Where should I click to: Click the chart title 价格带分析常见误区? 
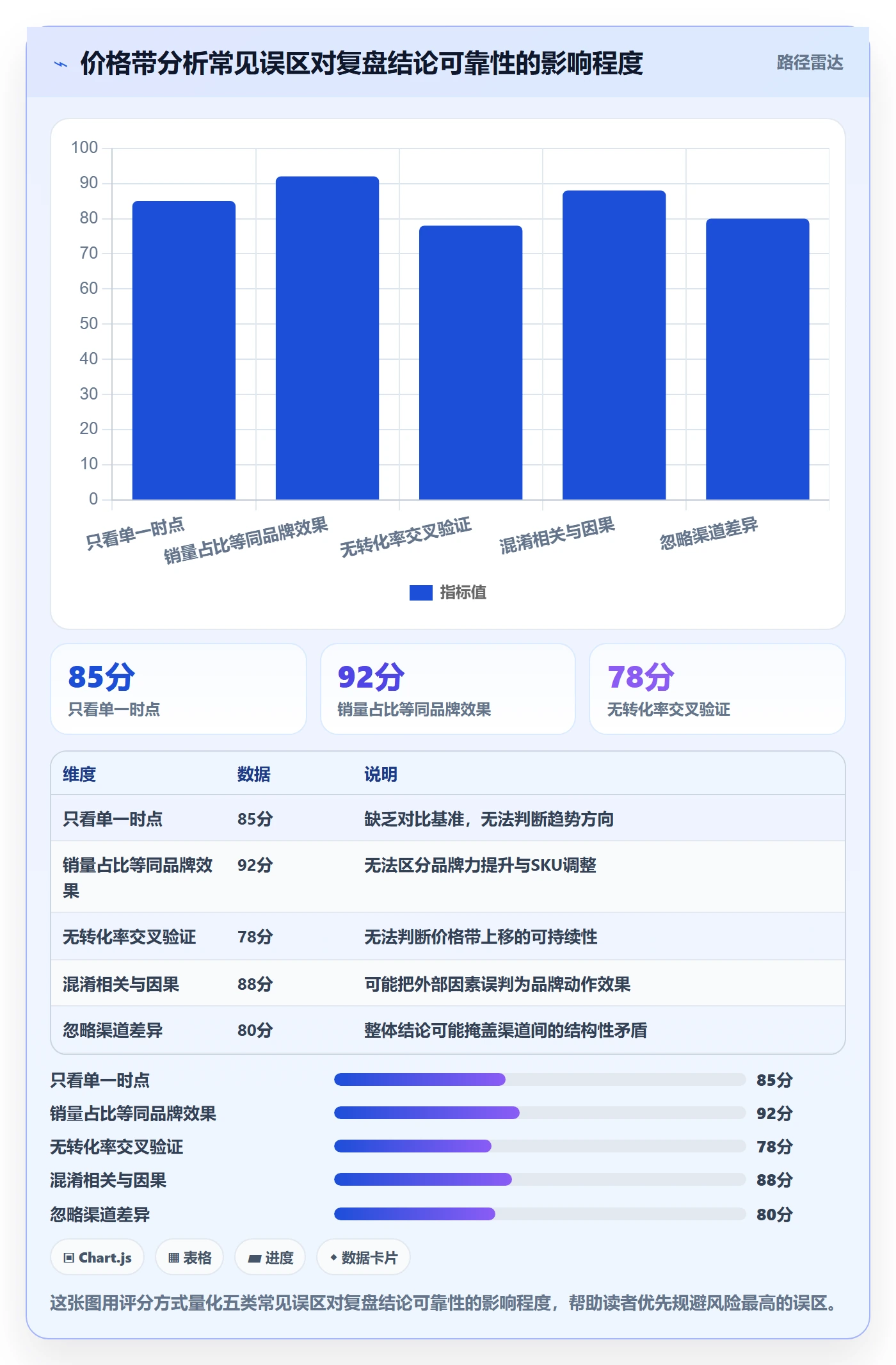[362, 63]
